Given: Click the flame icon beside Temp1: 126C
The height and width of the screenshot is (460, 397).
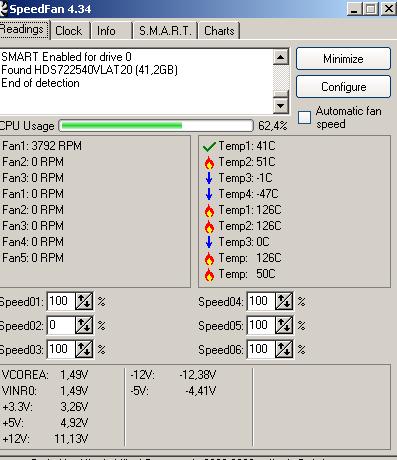Looking at the screenshot, I should 209,210.
